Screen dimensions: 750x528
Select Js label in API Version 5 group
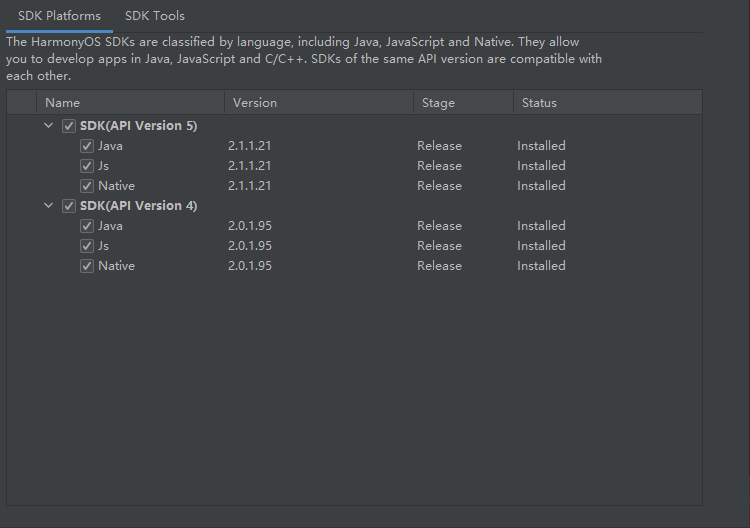point(103,166)
